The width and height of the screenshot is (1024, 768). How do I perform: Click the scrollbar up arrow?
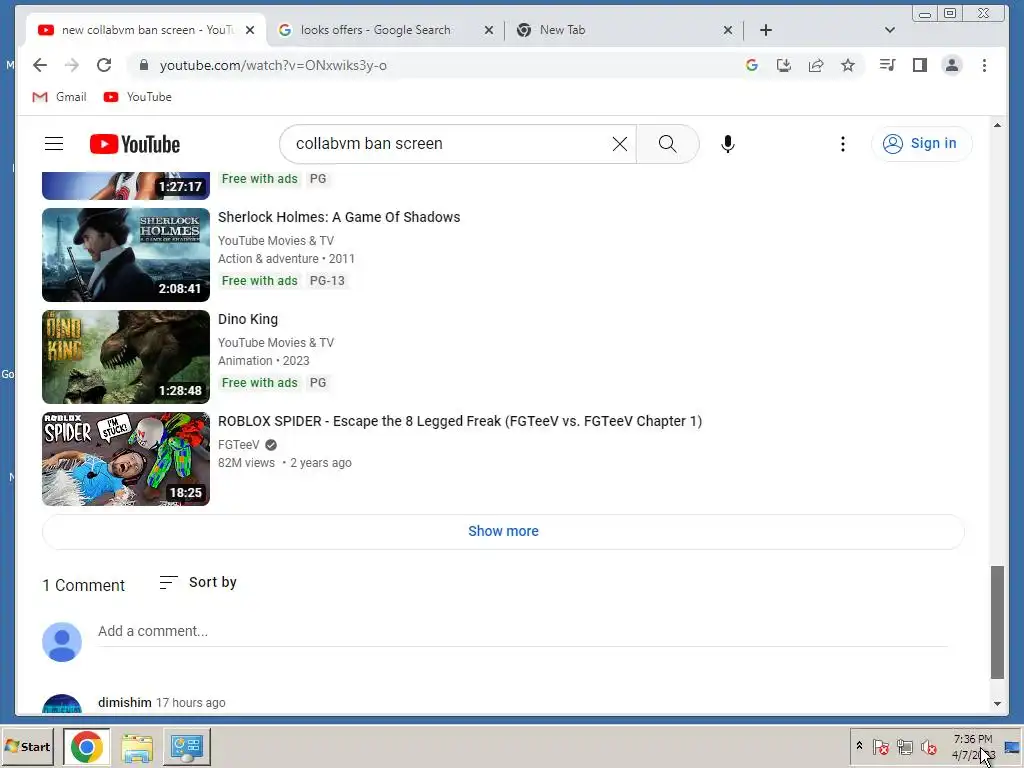click(x=997, y=125)
